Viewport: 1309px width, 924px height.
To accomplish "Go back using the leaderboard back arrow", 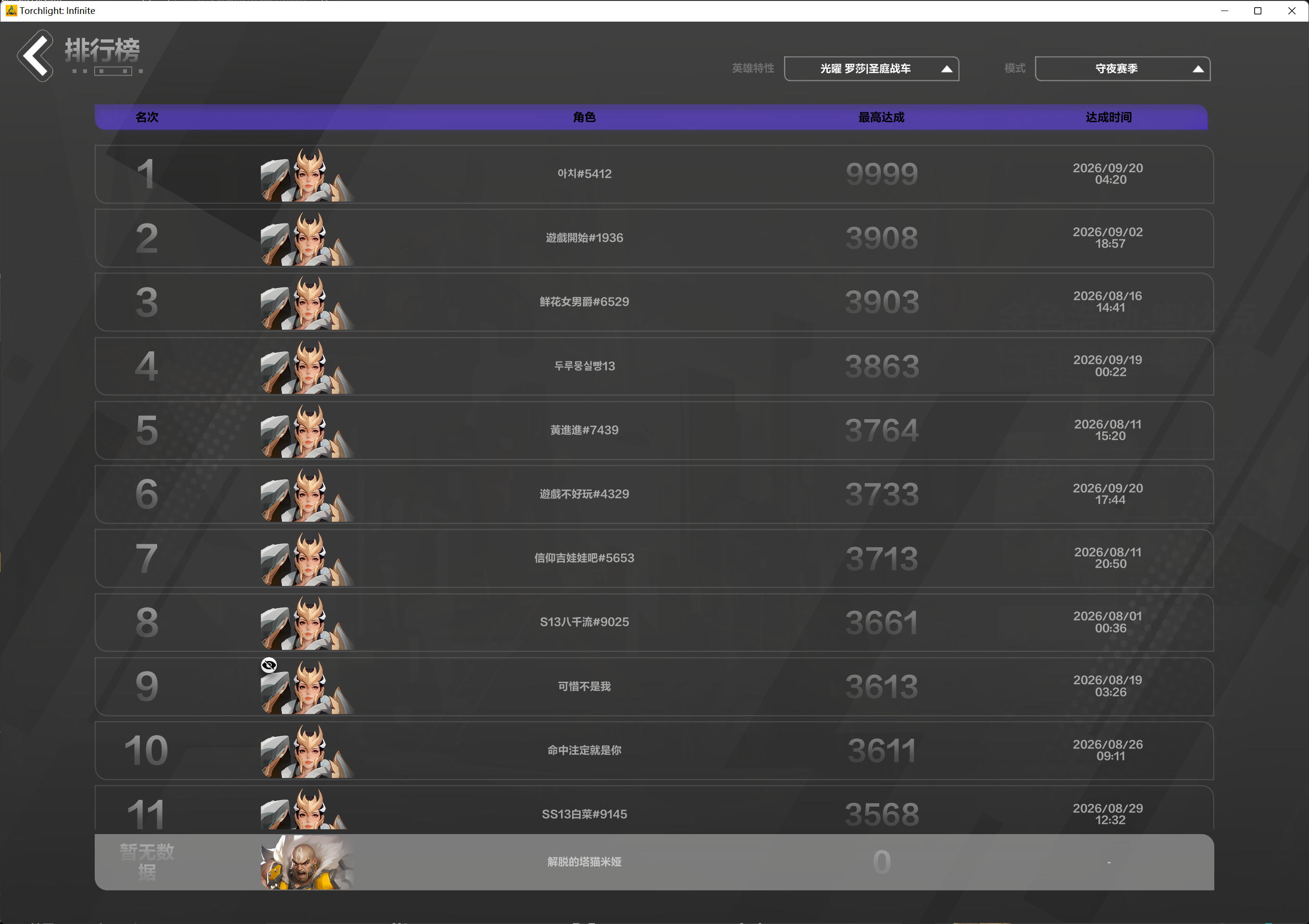I will tap(36, 55).
